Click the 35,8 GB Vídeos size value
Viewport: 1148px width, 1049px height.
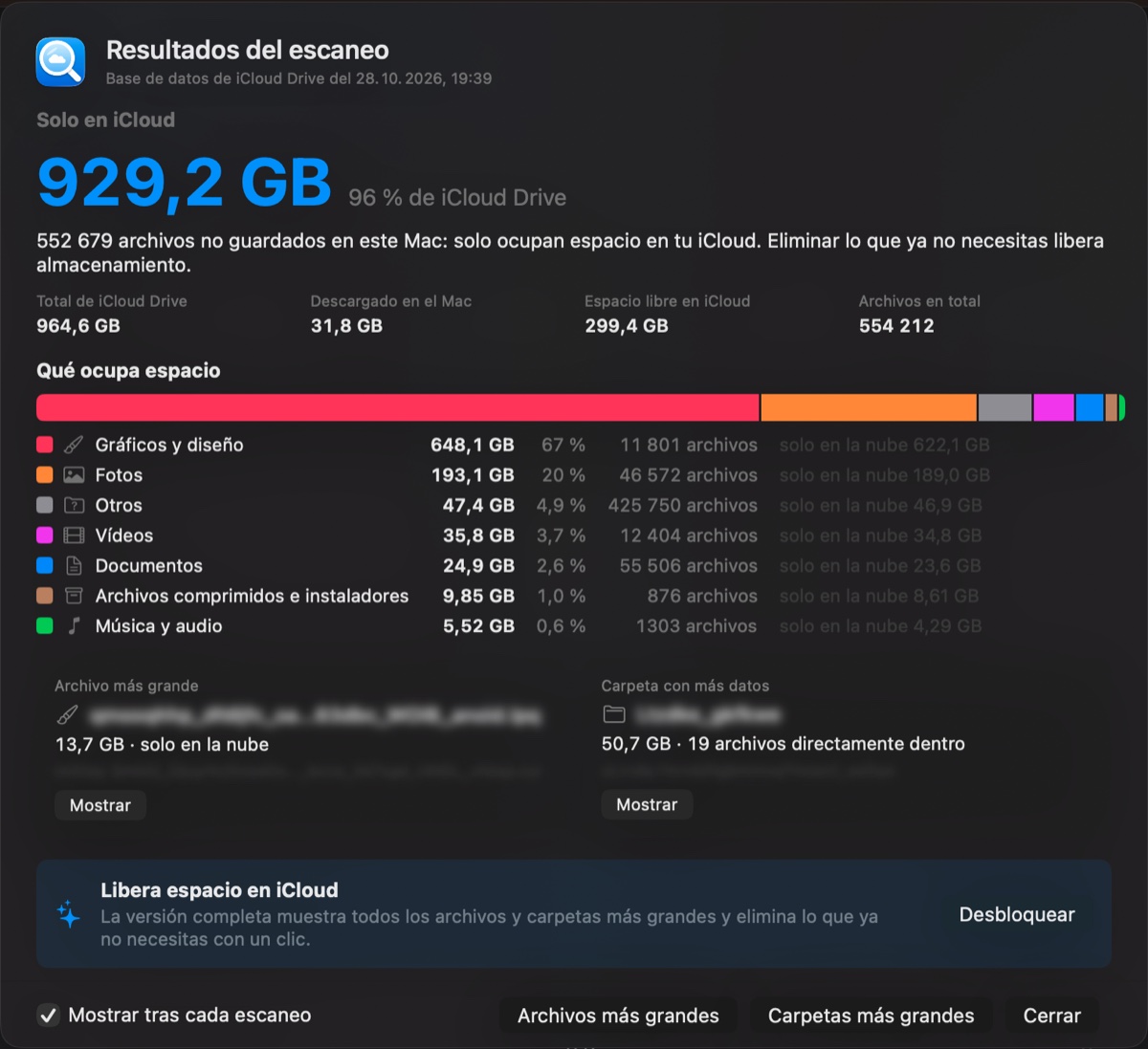click(478, 535)
